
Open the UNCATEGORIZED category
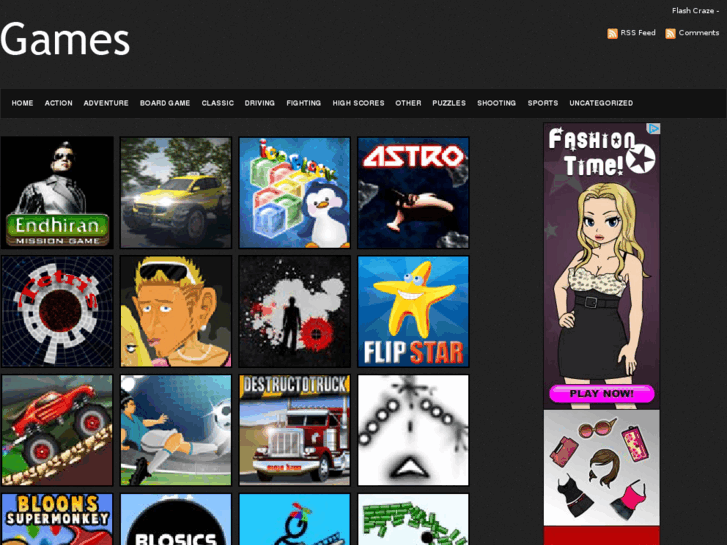tap(601, 103)
